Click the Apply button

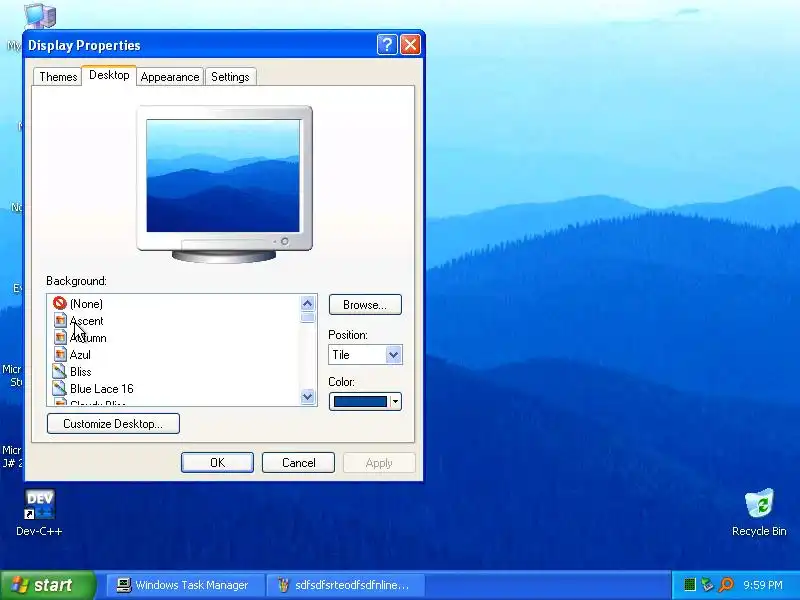coord(379,463)
